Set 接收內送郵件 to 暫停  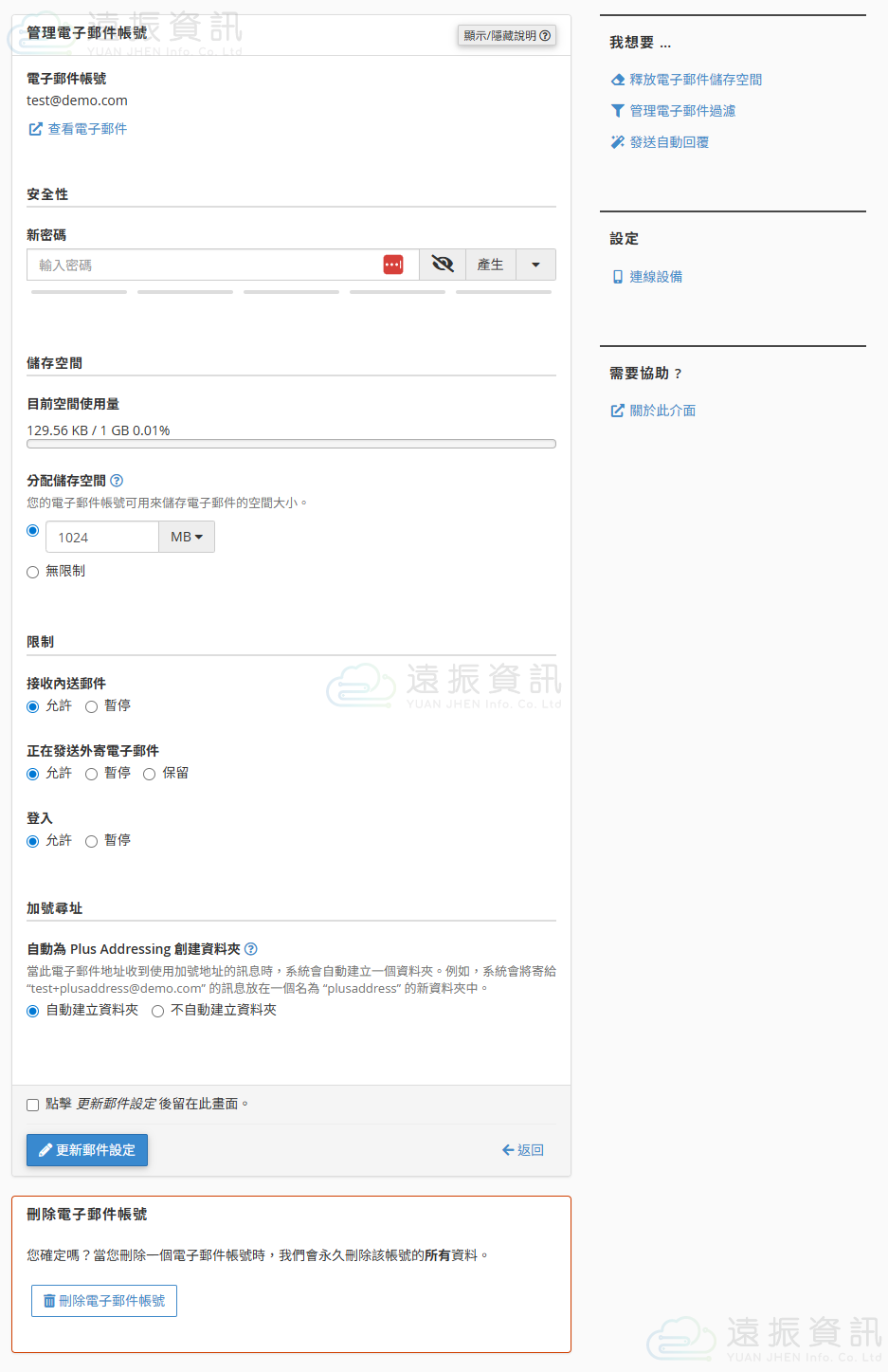point(92,706)
